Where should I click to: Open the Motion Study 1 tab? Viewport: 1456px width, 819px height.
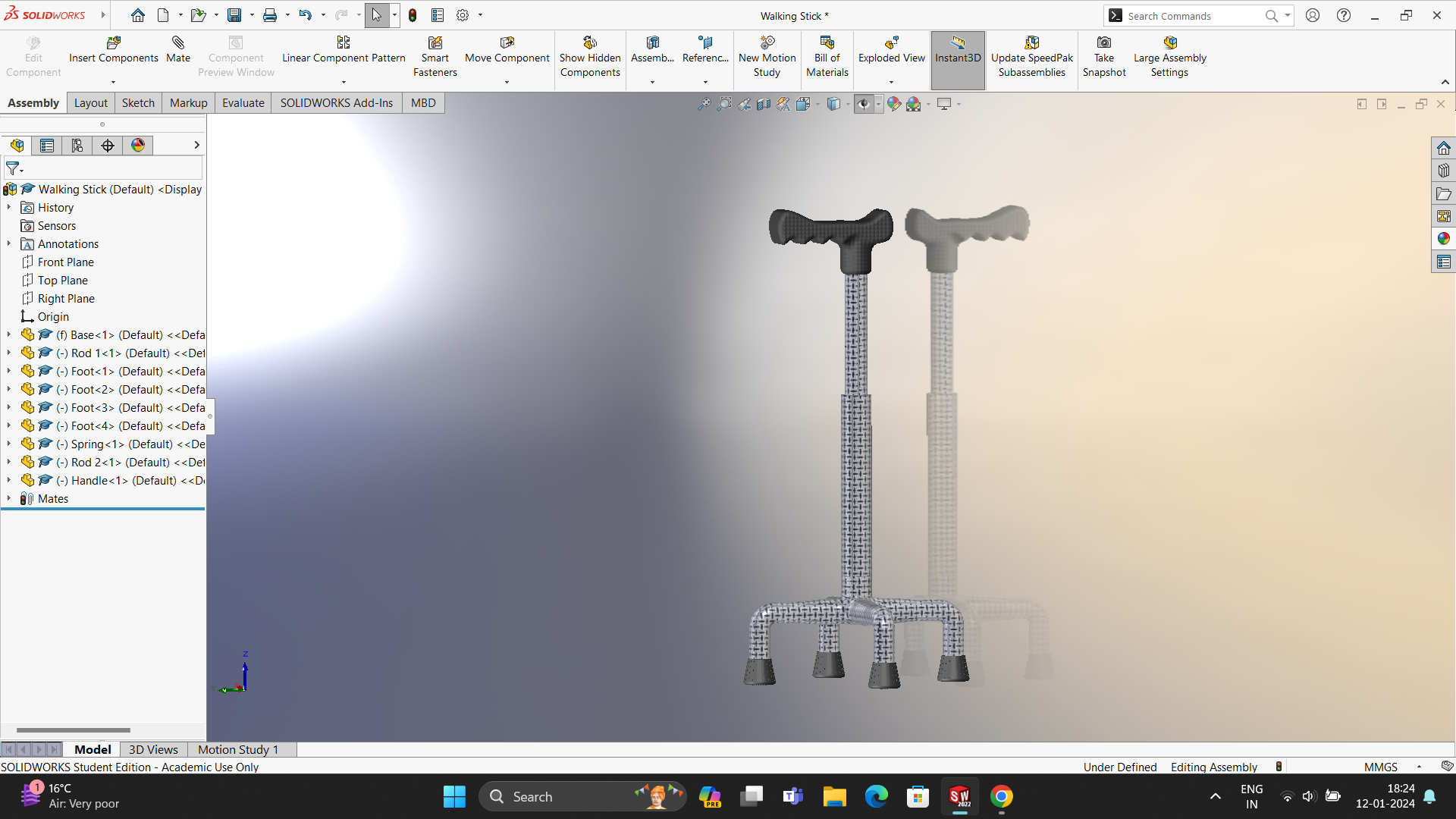point(238,749)
